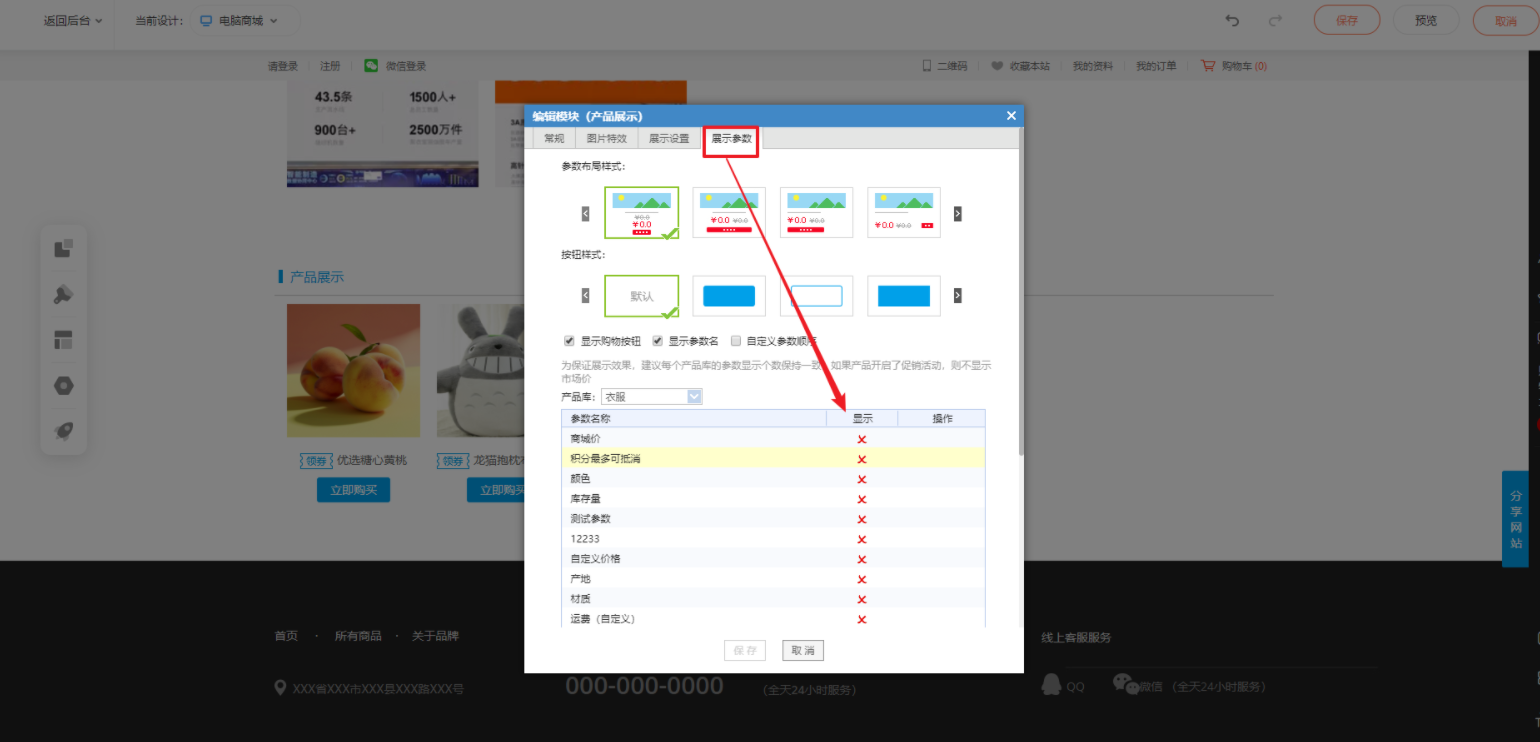The width and height of the screenshot is (1540, 742).
Task: Click 立即购买 under 优选糖心黄桃
Action: tap(353, 490)
